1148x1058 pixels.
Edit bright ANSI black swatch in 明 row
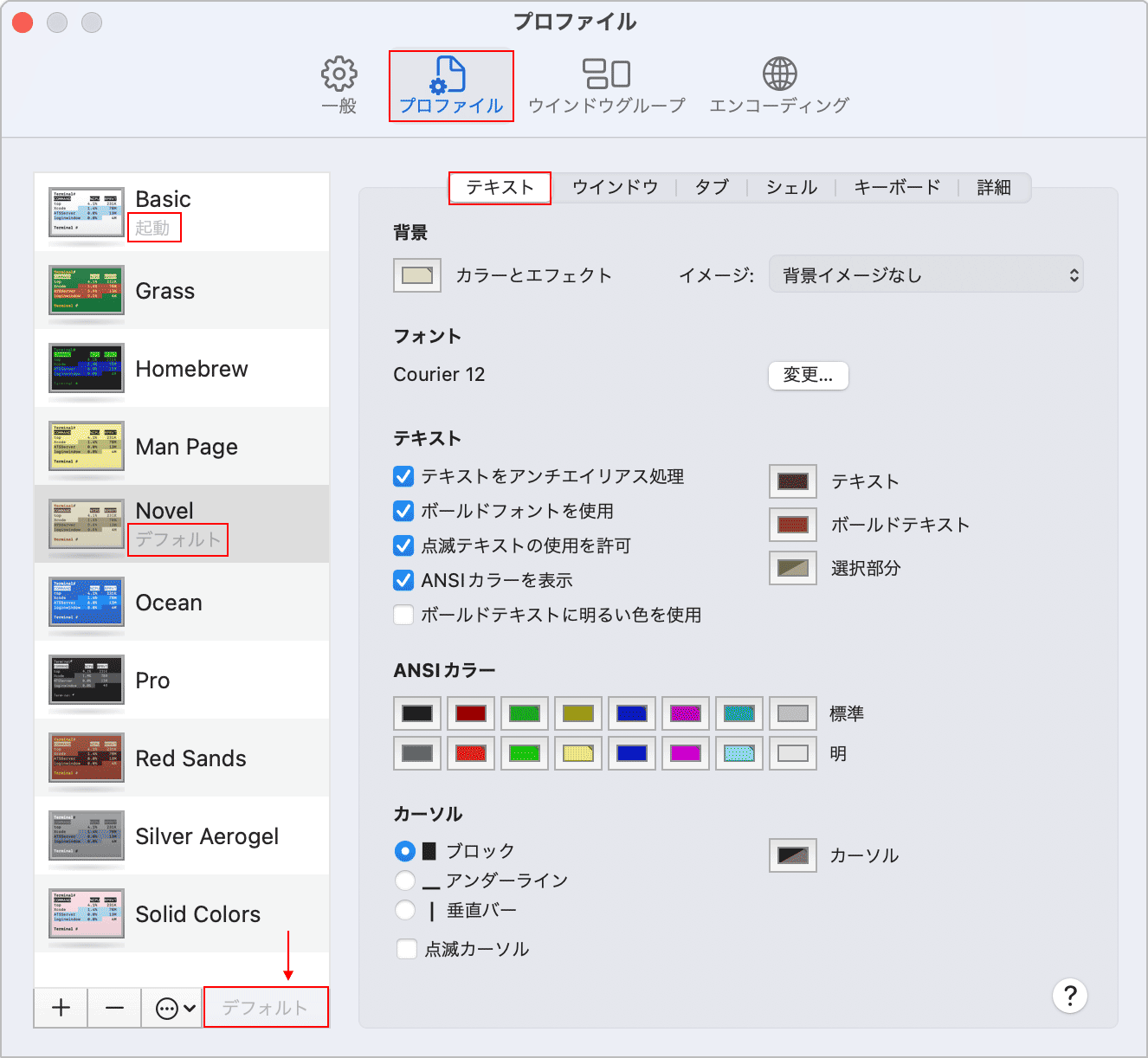417,753
